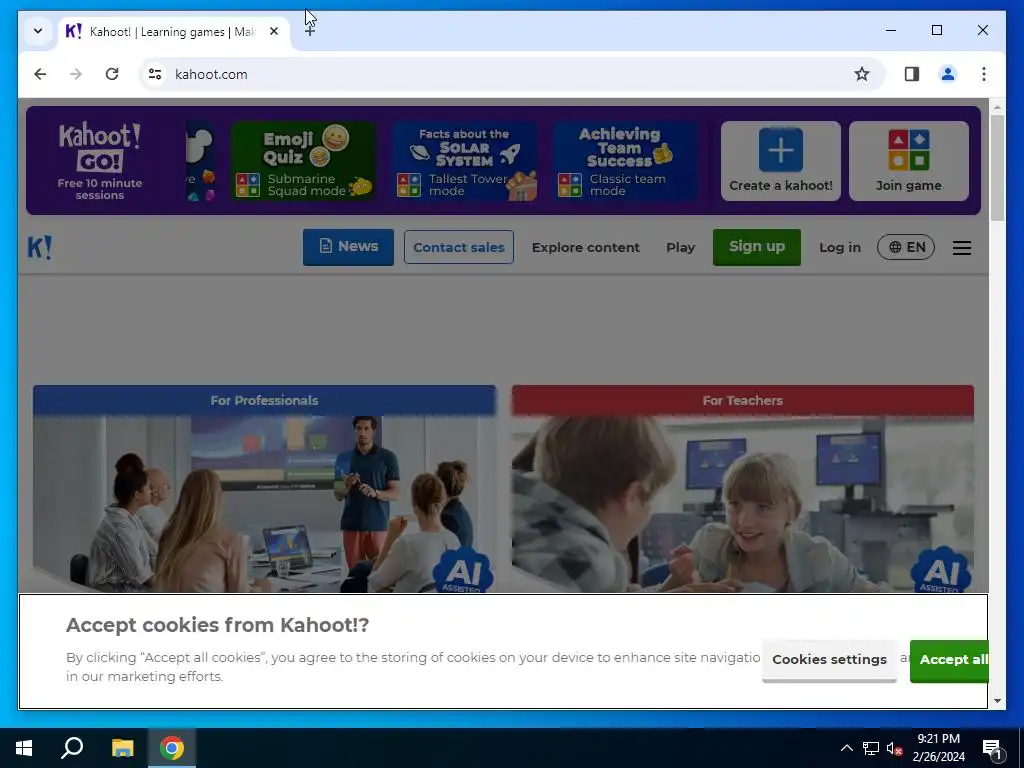Open the Emoji Quiz kahoot card
The height and width of the screenshot is (768, 1024).
(x=303, y=161)
